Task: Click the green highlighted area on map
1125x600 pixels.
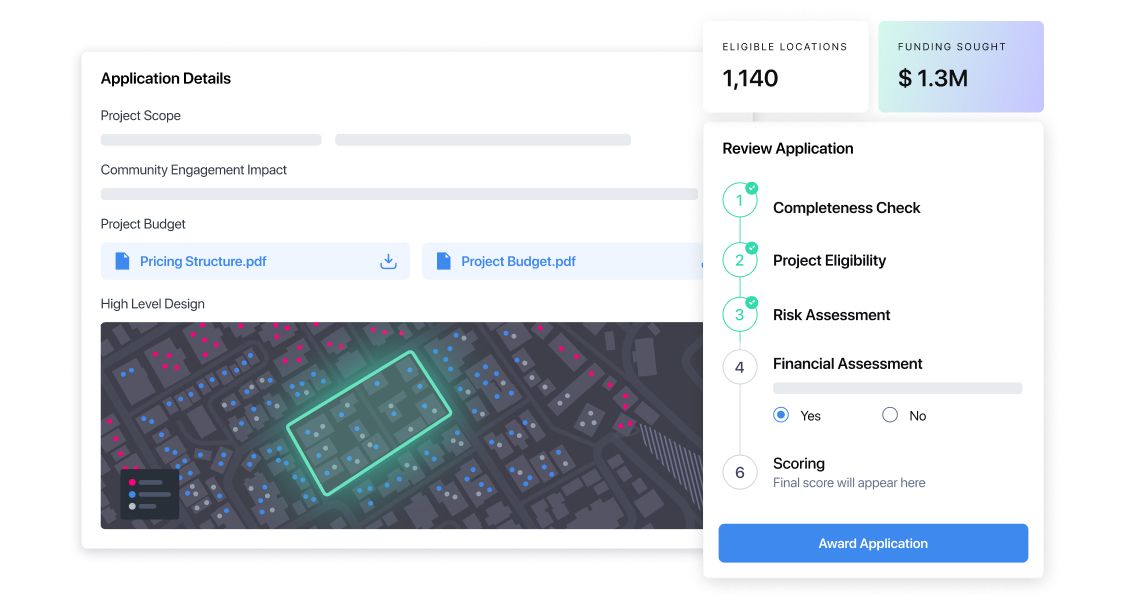Action: 369,423
